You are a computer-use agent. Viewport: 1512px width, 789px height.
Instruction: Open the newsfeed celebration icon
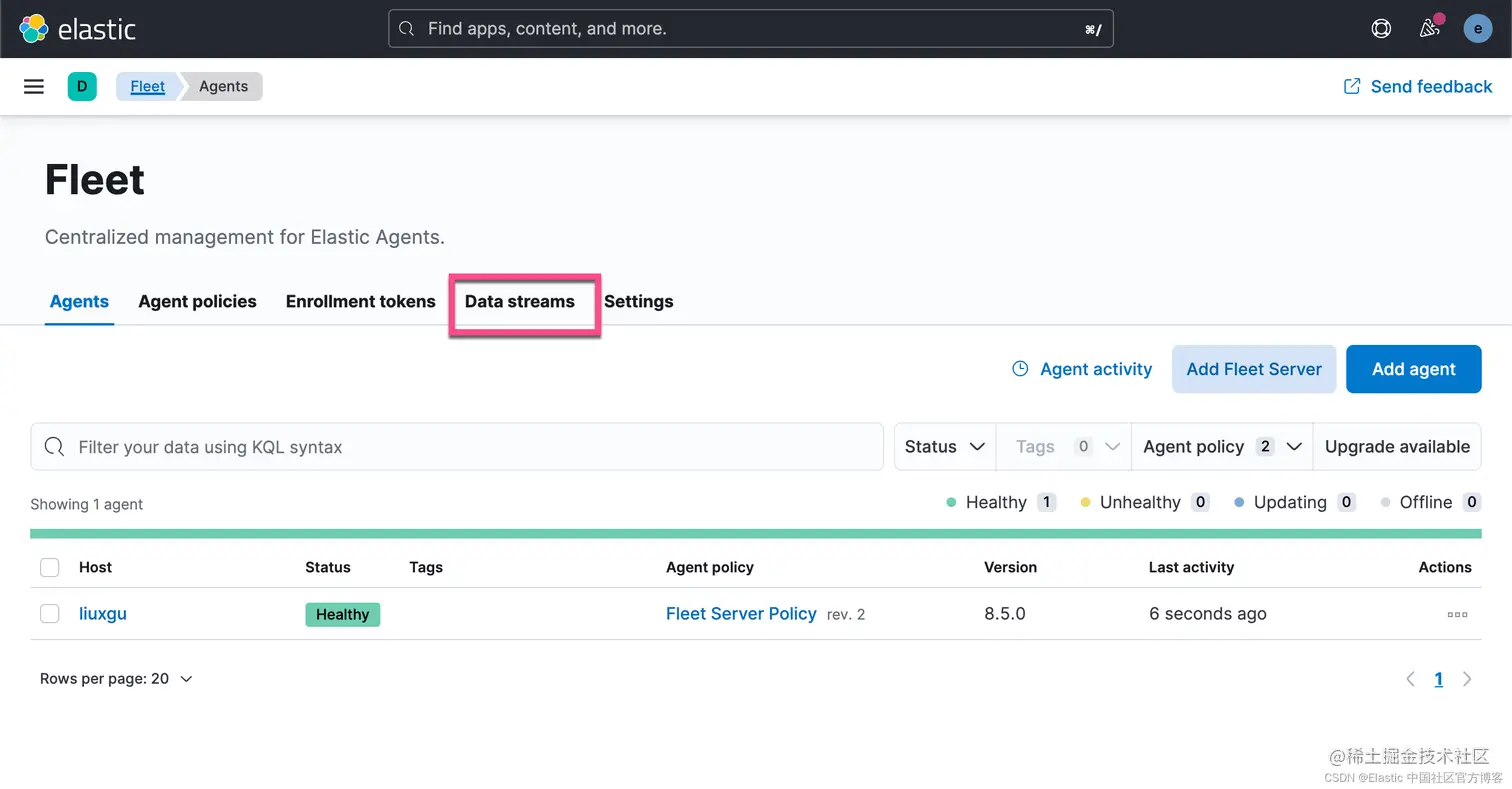click(1430, 28)
